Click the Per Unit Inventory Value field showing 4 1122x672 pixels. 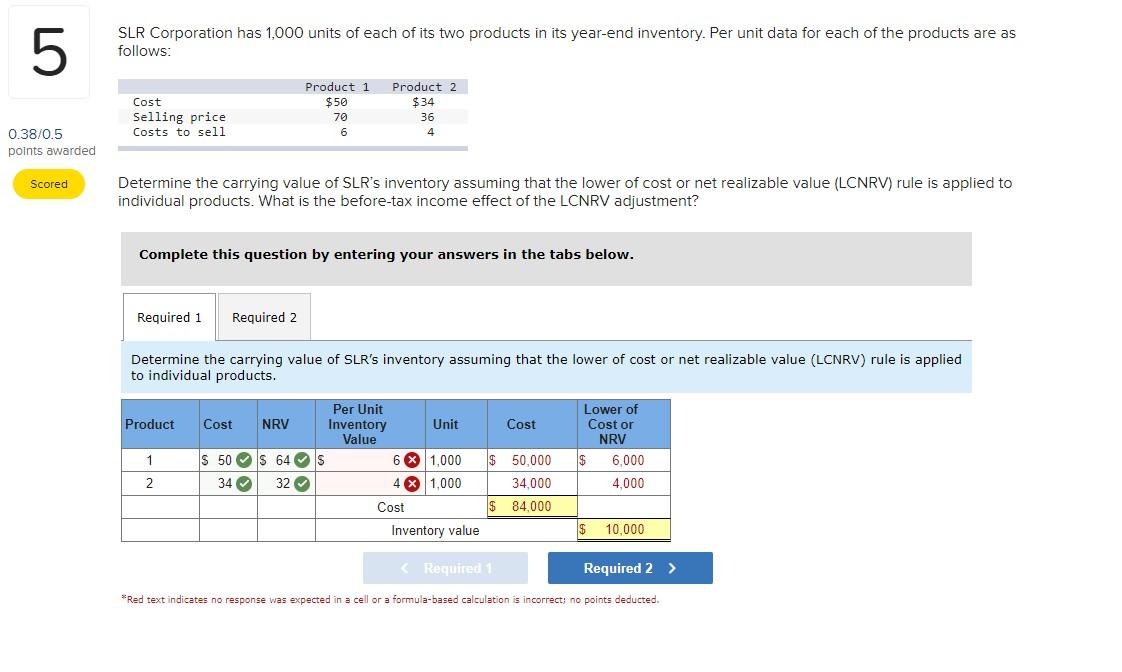coord(370,484)
